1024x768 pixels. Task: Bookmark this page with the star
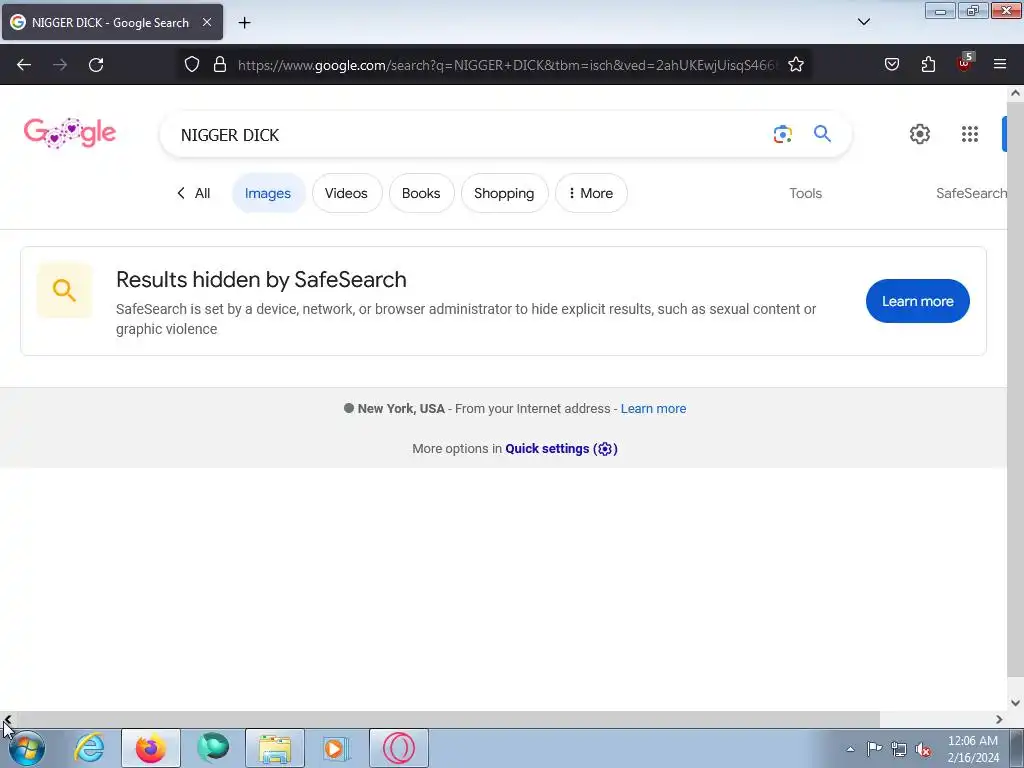tap(795, 65)
